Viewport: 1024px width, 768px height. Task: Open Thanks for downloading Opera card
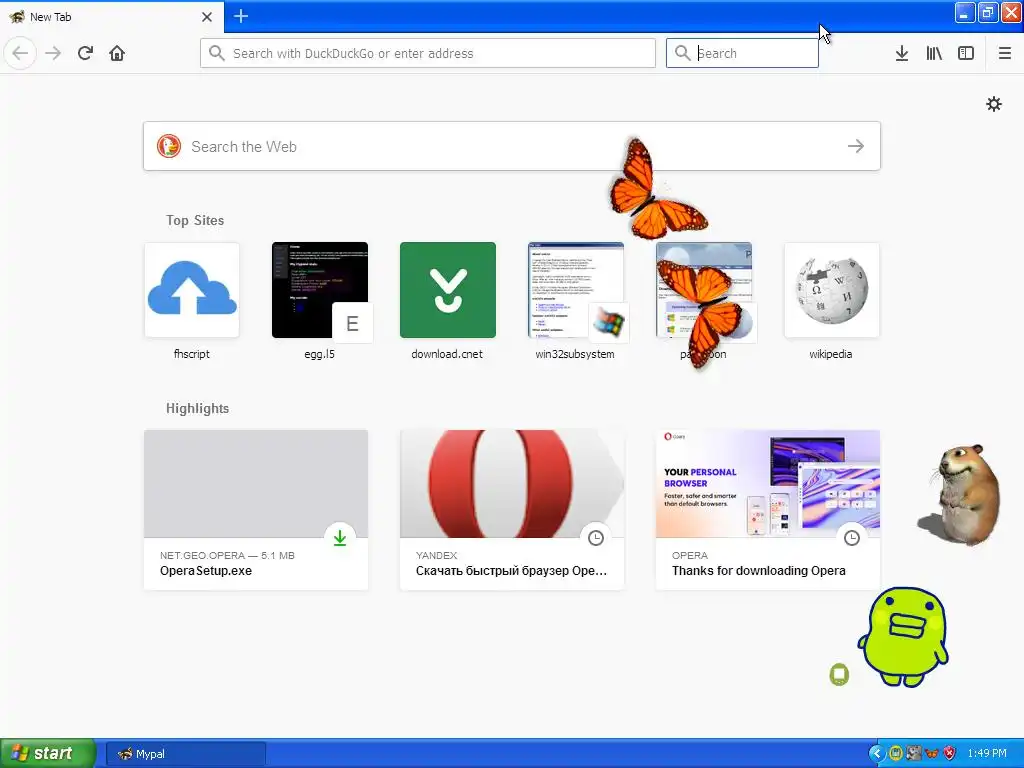768,510
